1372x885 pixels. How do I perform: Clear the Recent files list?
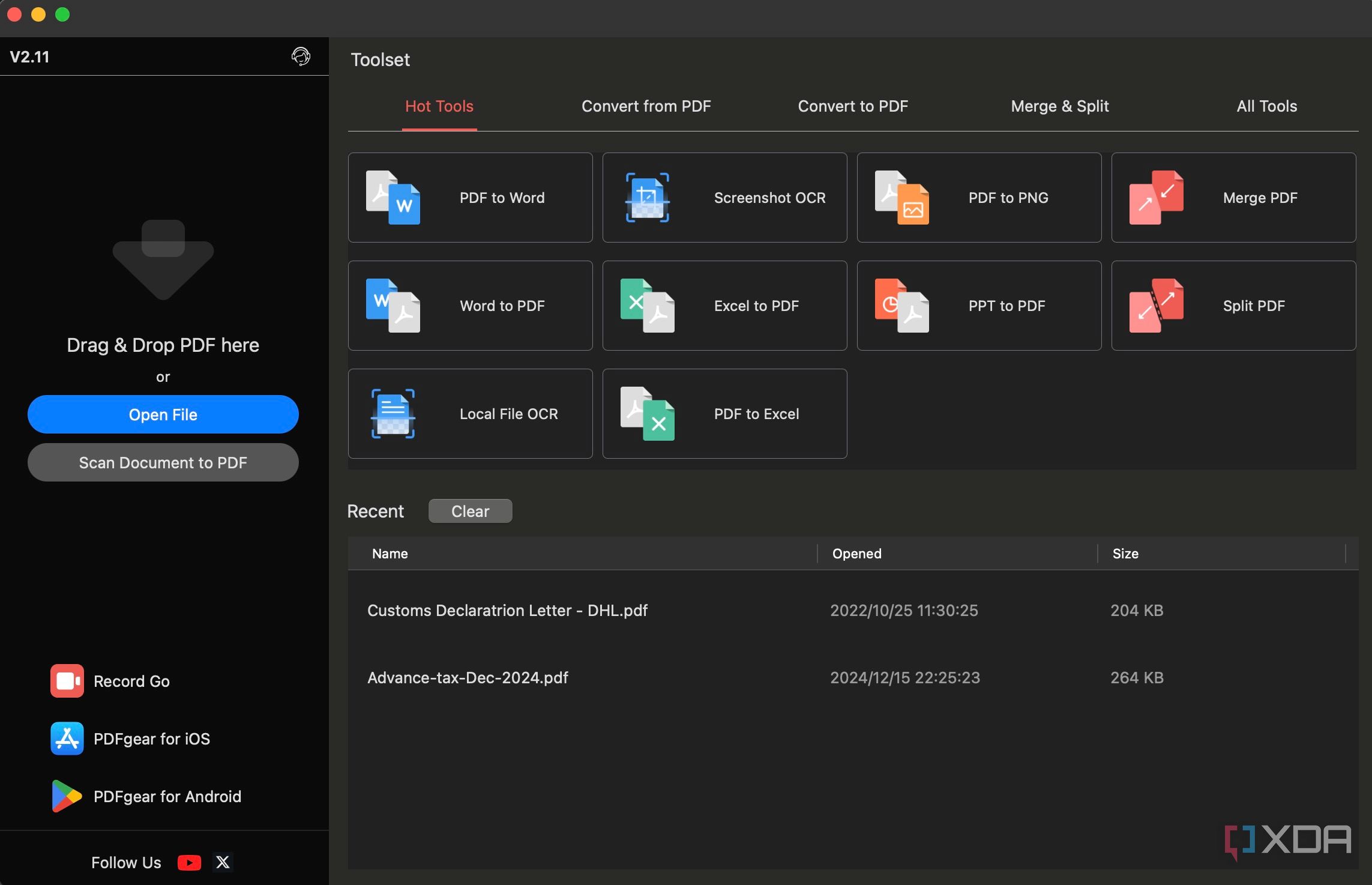click(x=470, y=511)
